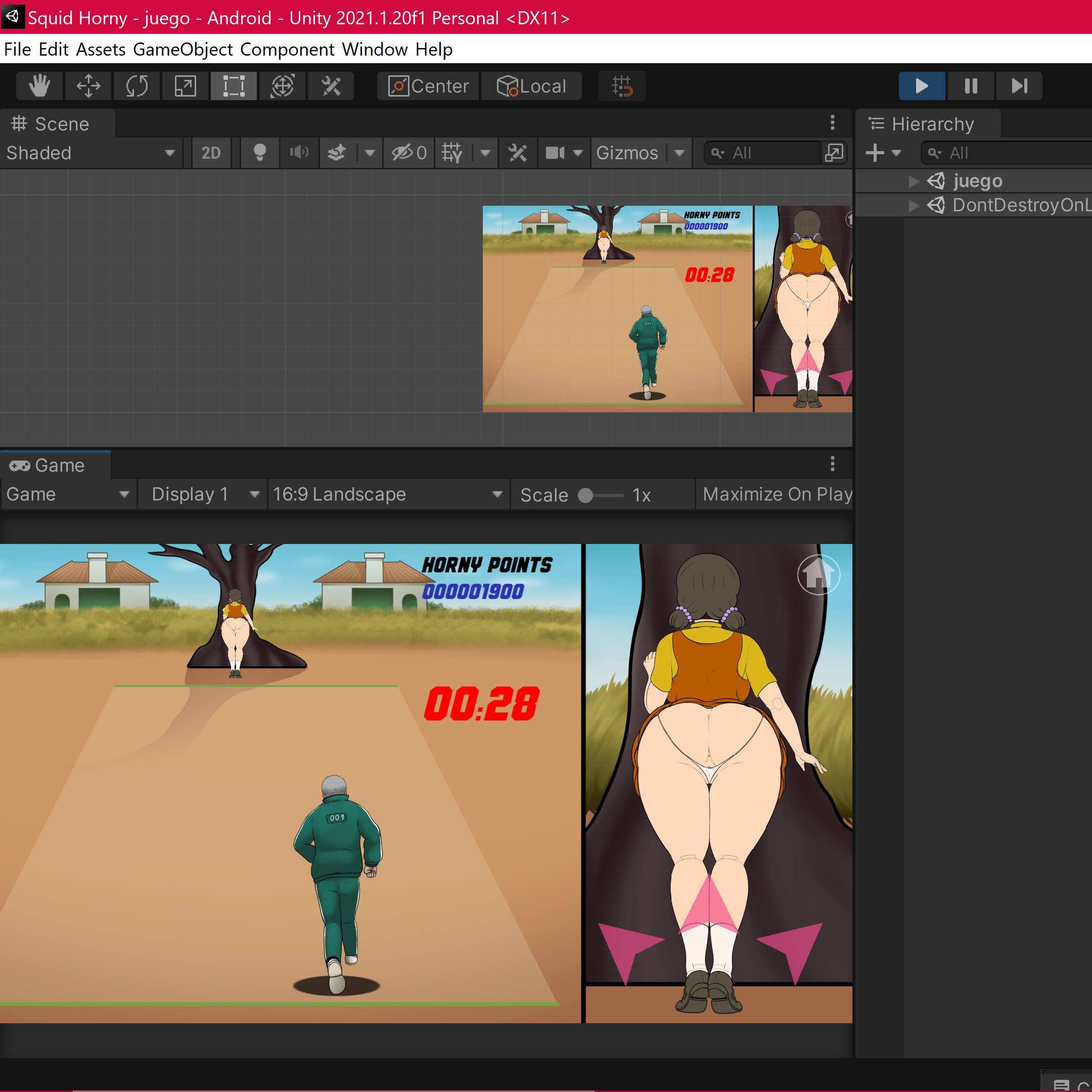Expand the juego scene in Hierarchy
The width and height of the screenshot is (1092, 1092).
click(x=914, y=181)
